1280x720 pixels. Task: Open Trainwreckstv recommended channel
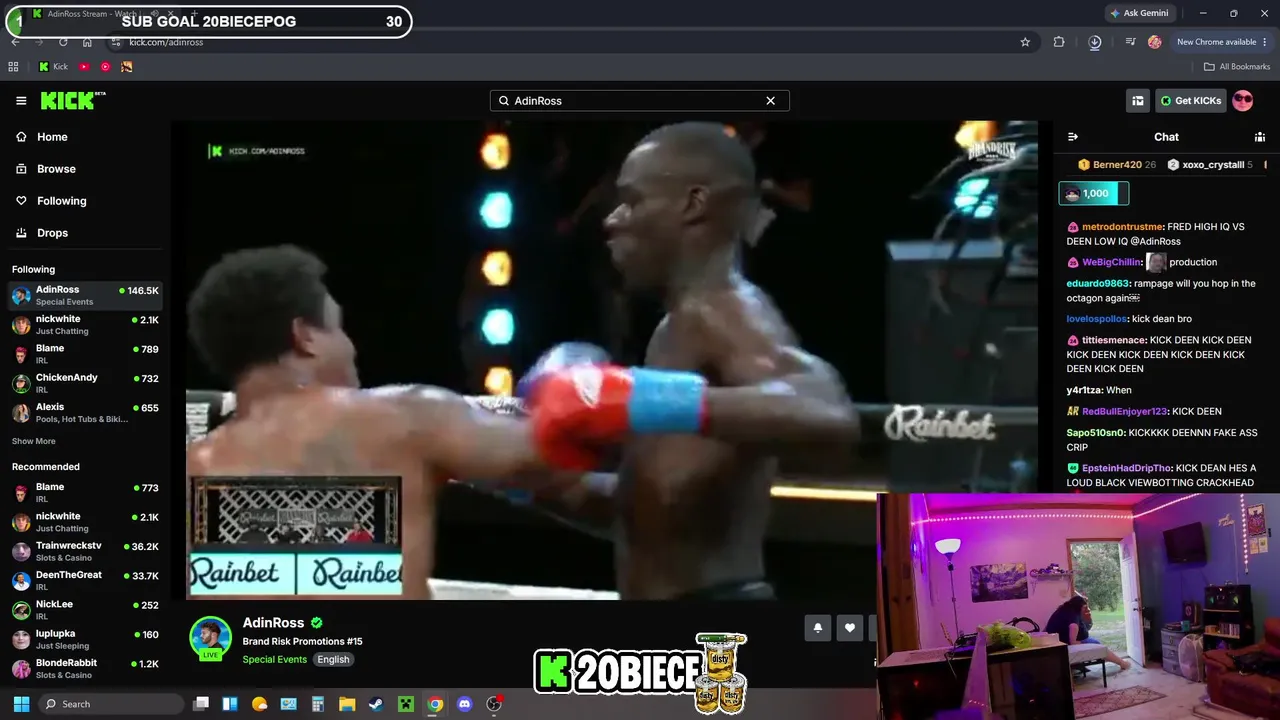pos(85,551)
